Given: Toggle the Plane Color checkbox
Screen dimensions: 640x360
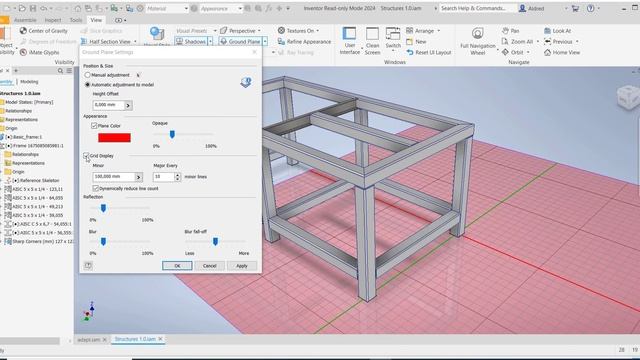Looking at the screenshot, I should click(x=94, y=126).
